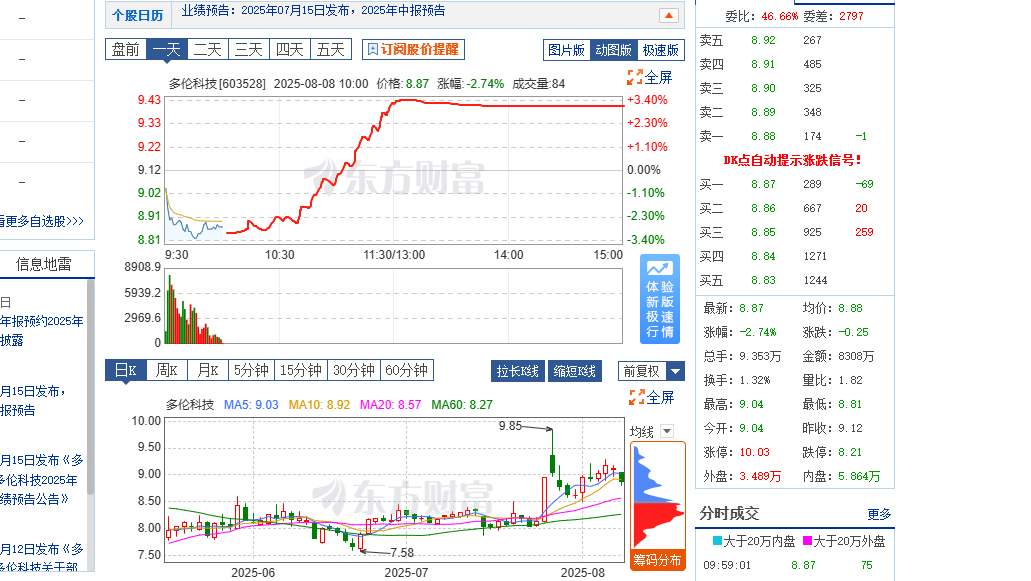
Task: Open the 信息地雷 panel header
Action: (x=43, y=264)
